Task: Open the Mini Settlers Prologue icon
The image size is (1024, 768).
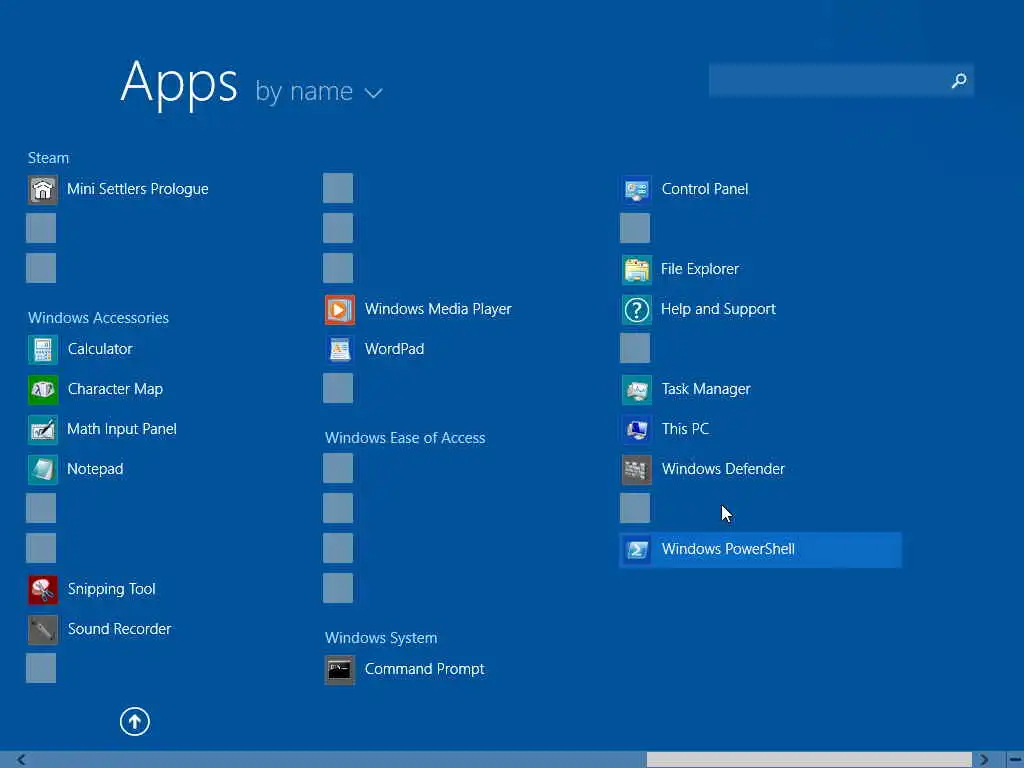Action: [42, 189]
